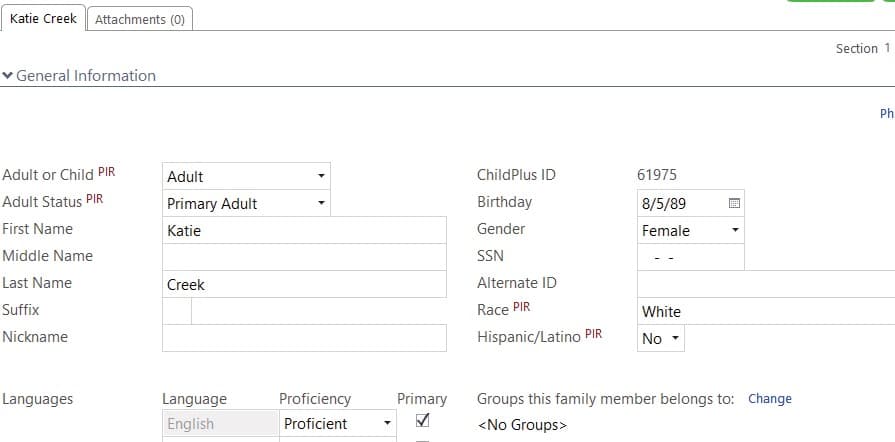Click the Birthday date field
Screen dimensions: 895x442
point(680,203)
